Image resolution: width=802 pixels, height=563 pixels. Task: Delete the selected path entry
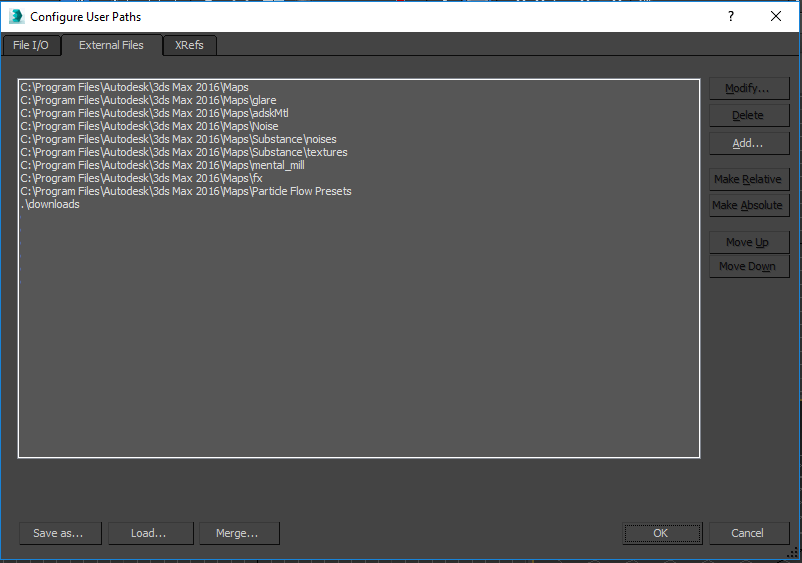[749, 116]
